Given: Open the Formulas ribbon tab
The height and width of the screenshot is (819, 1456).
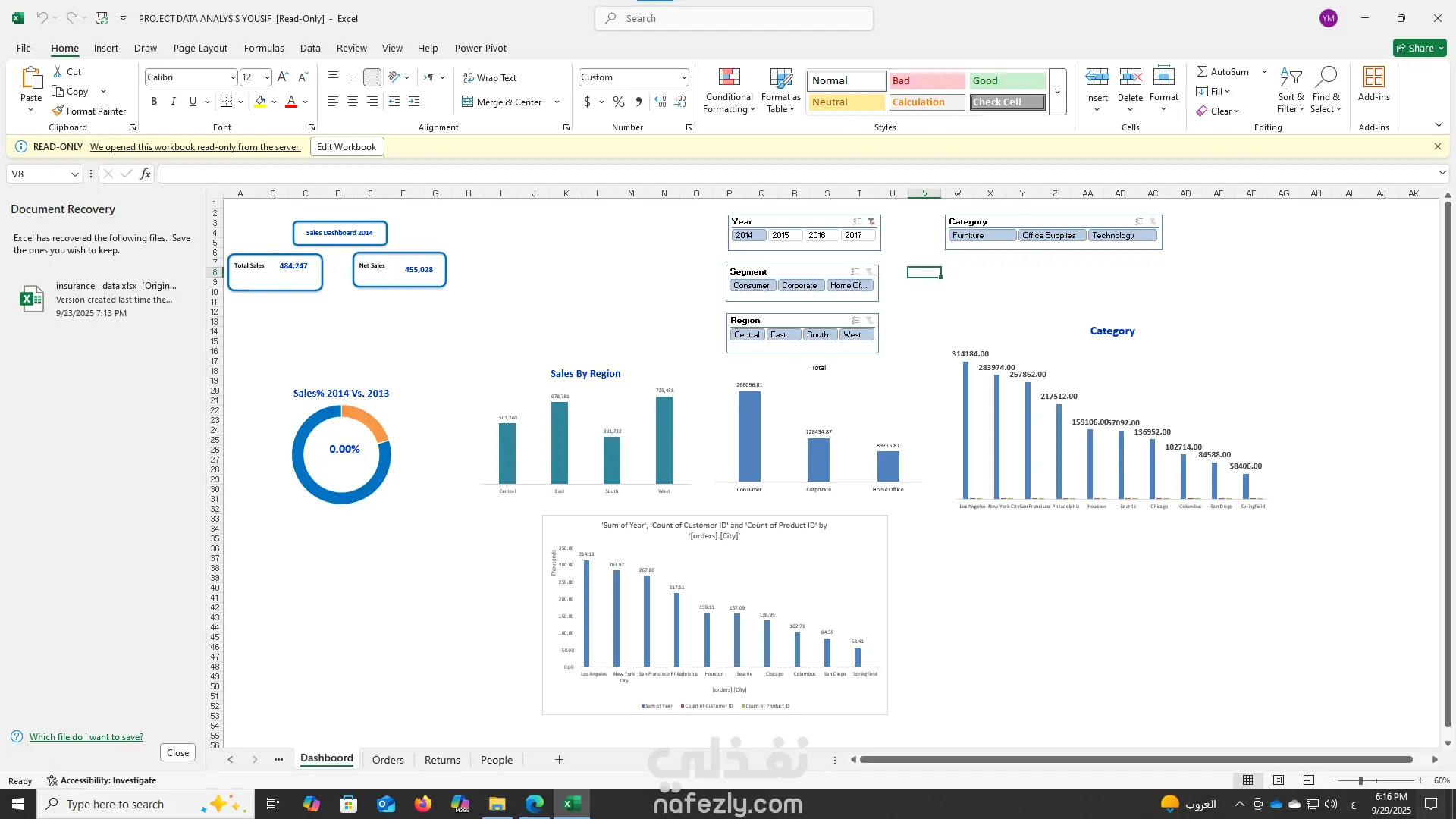Looking at the screenshot, I should click(264, 48).
